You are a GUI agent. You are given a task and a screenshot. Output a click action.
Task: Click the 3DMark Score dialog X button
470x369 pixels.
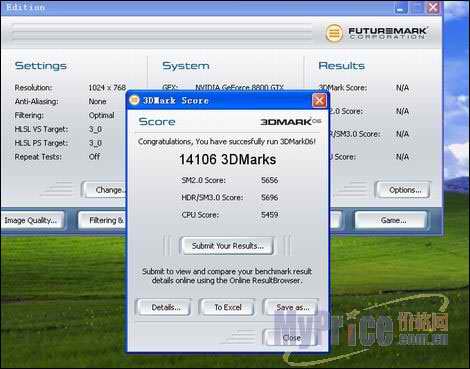[x=319, y=100]
